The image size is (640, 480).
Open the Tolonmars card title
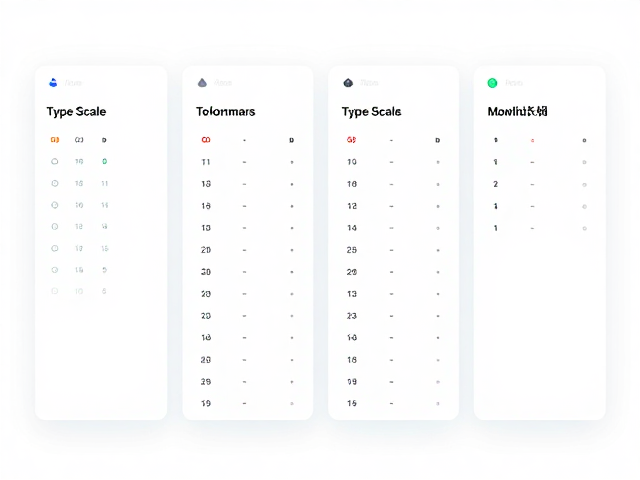click(x=225, y=111)
